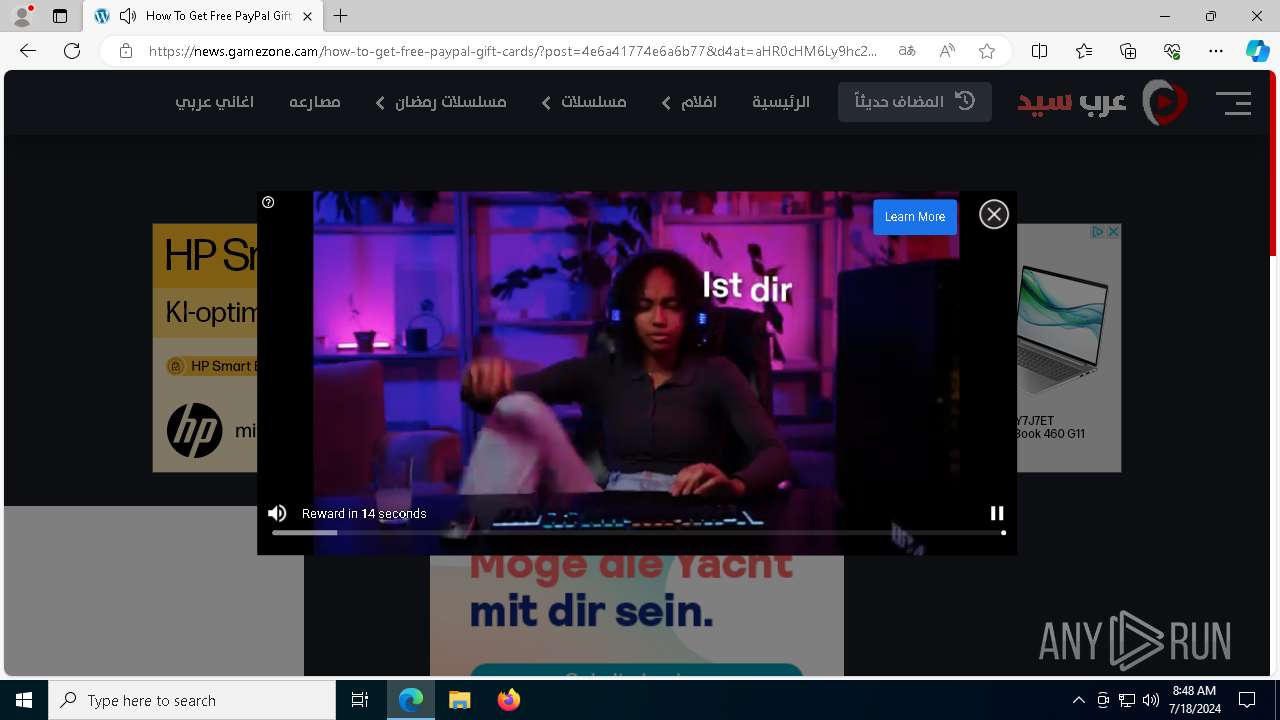Open browser collections

[1128, 51]
